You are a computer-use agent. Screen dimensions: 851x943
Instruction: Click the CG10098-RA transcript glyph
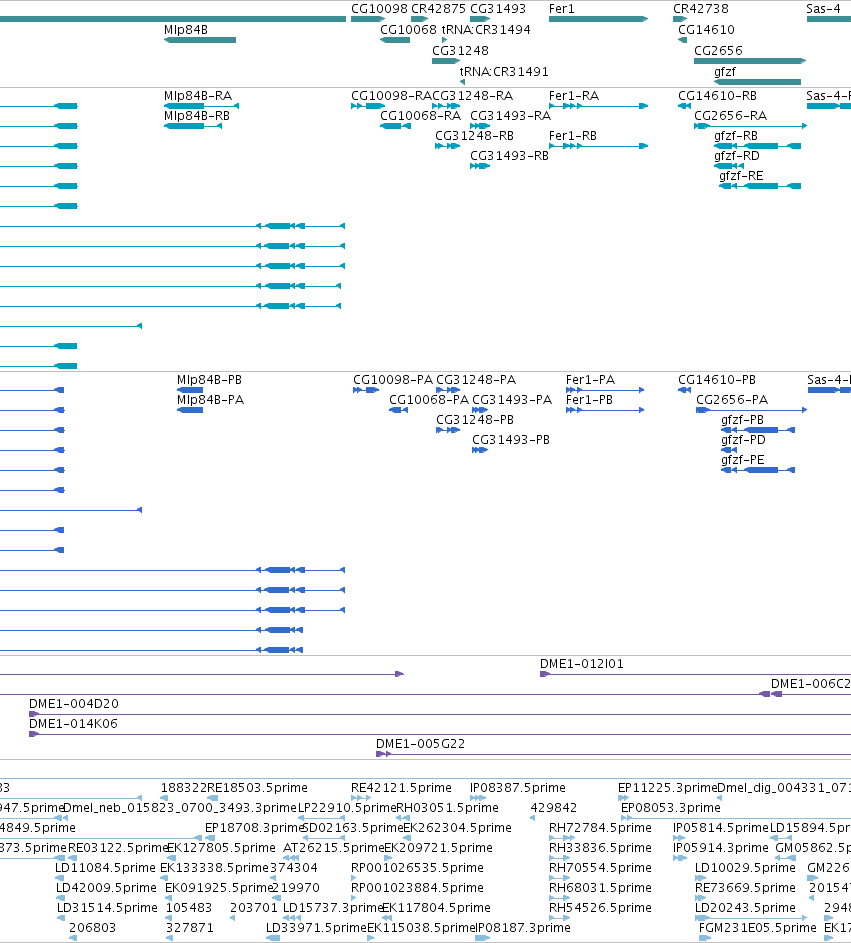(368, 106)
